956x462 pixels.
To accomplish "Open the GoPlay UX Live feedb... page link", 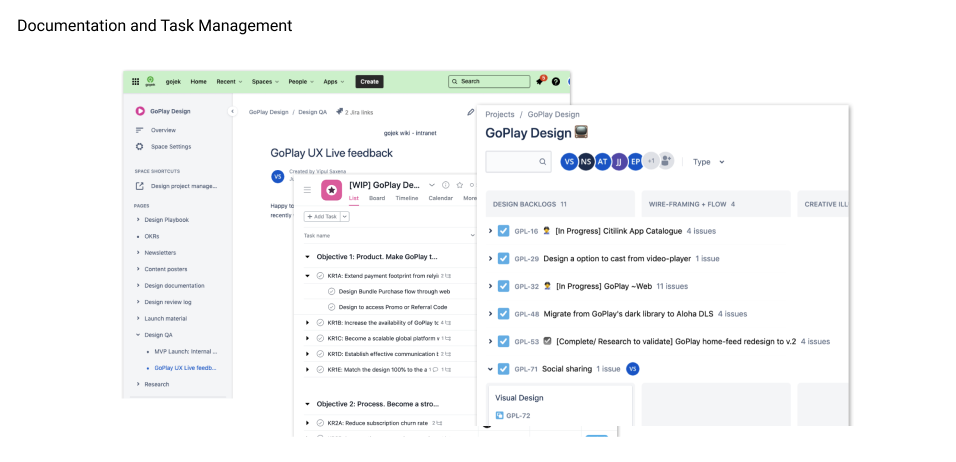I will point(185,368).
